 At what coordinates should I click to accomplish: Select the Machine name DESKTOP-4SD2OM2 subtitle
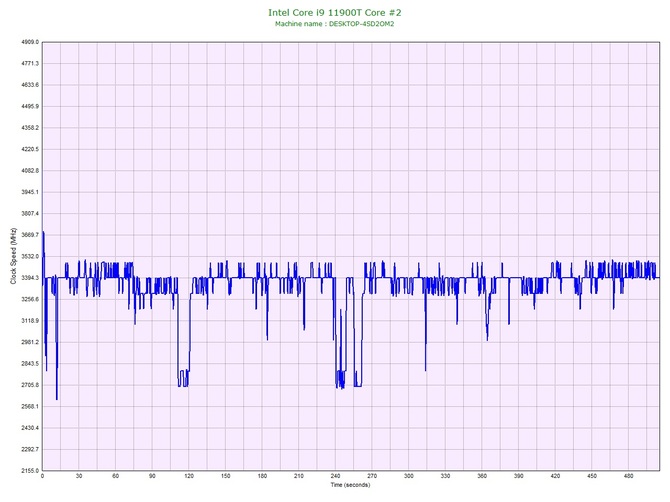[335, 24]
